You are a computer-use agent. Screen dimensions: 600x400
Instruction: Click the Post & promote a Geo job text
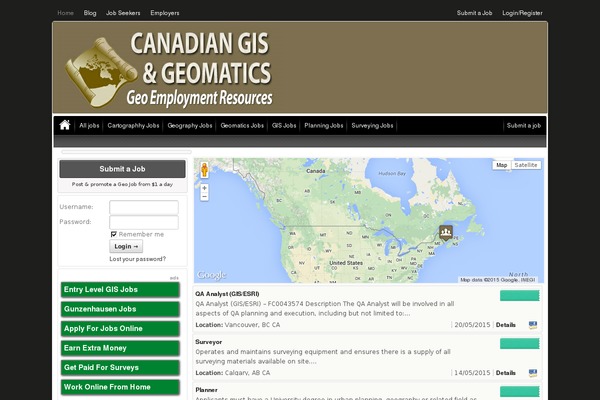[122, 184]
